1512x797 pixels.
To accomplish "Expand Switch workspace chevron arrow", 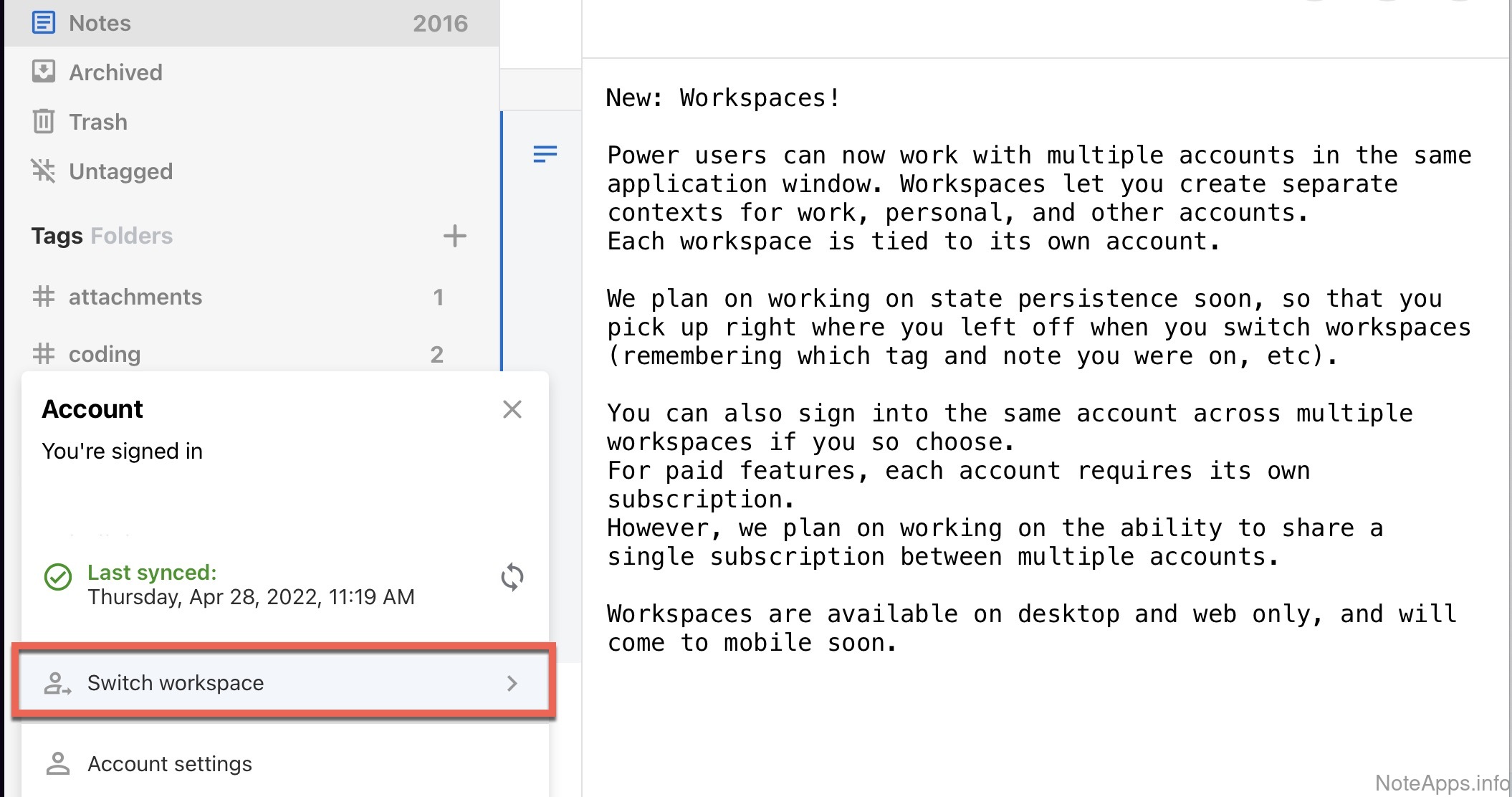I will pyautogui.click(x=512, y=683).
